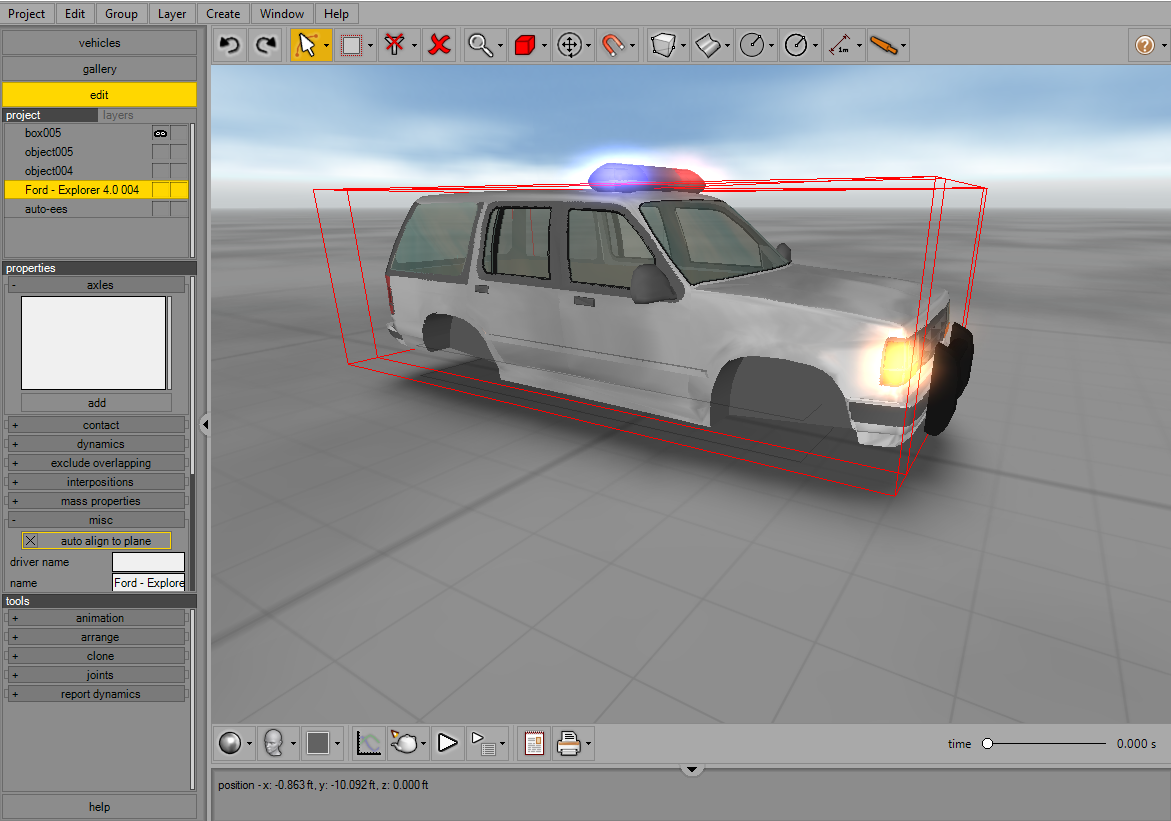
Task: Click the play with list icon
Action: (x=483, y=743)
